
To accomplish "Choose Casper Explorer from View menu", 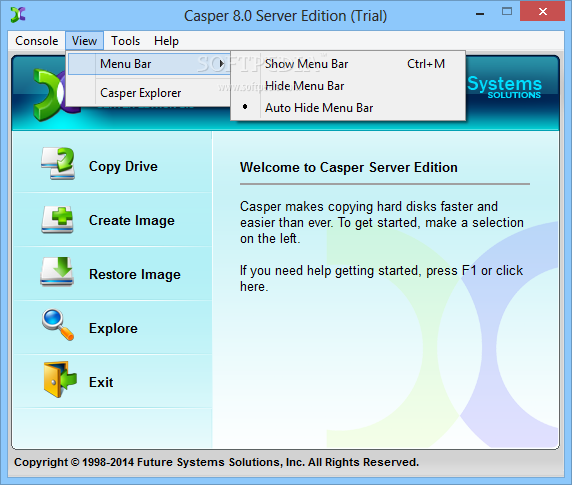I will click(149, 93).
